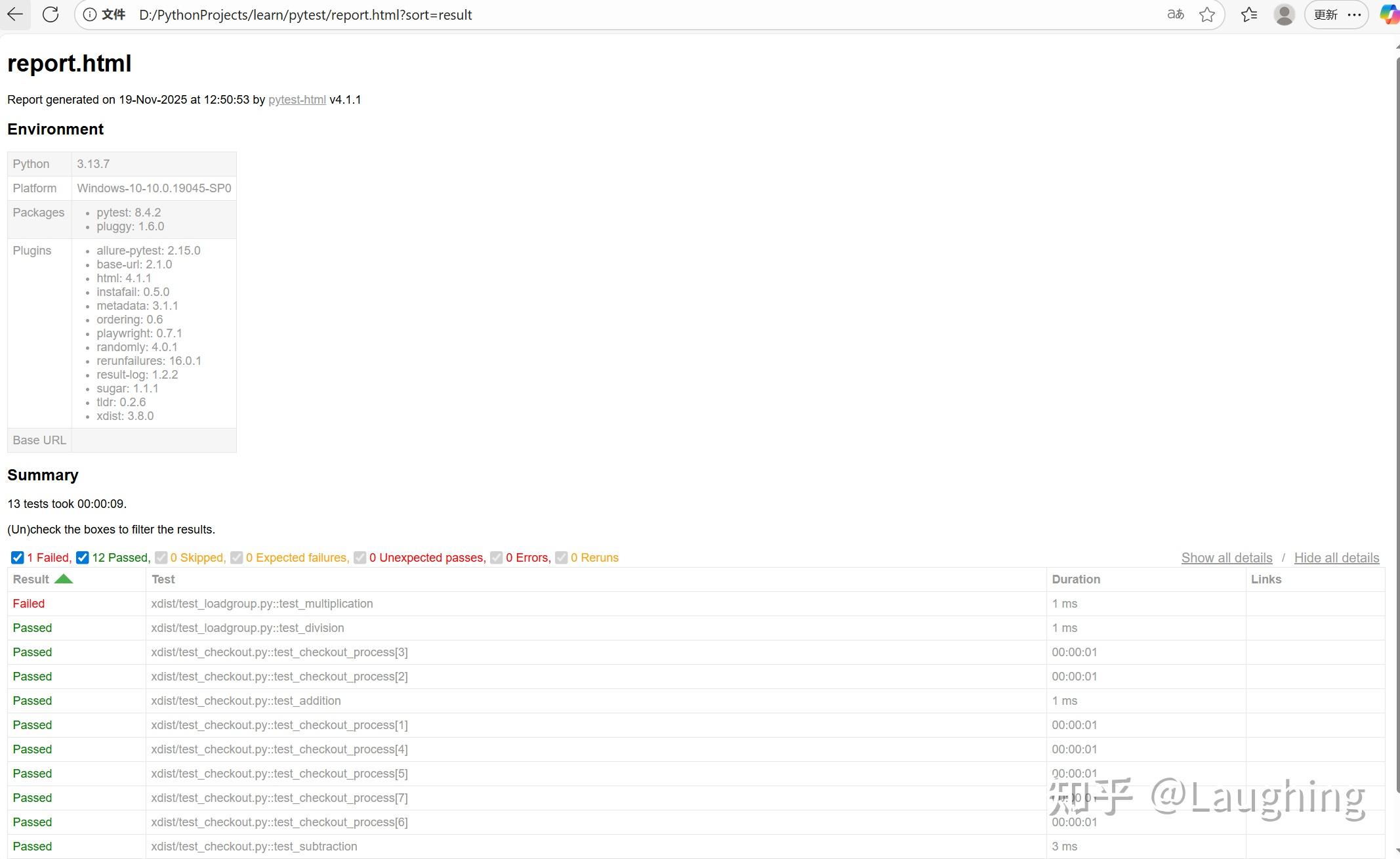This screenshot has height=859, width=1400.
Task: Open the Copilot icon
Action: pos(1389,14)
